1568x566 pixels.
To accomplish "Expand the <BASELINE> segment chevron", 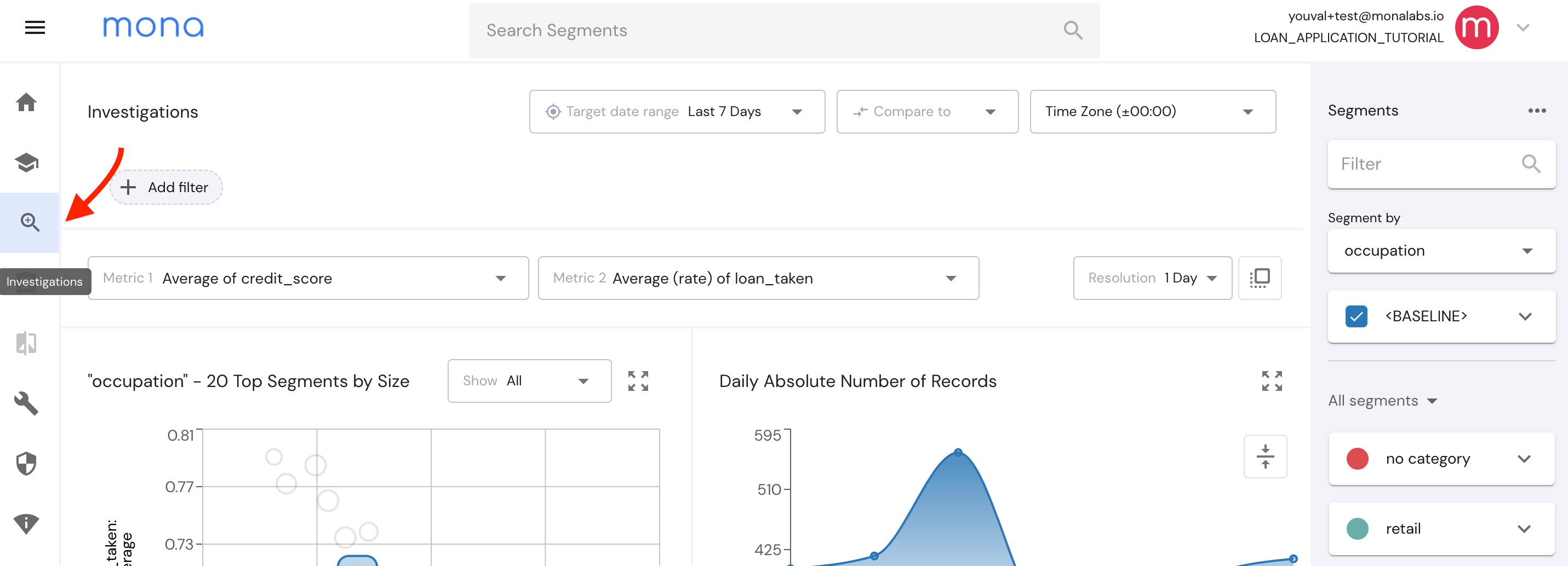I will [1524, 316].
